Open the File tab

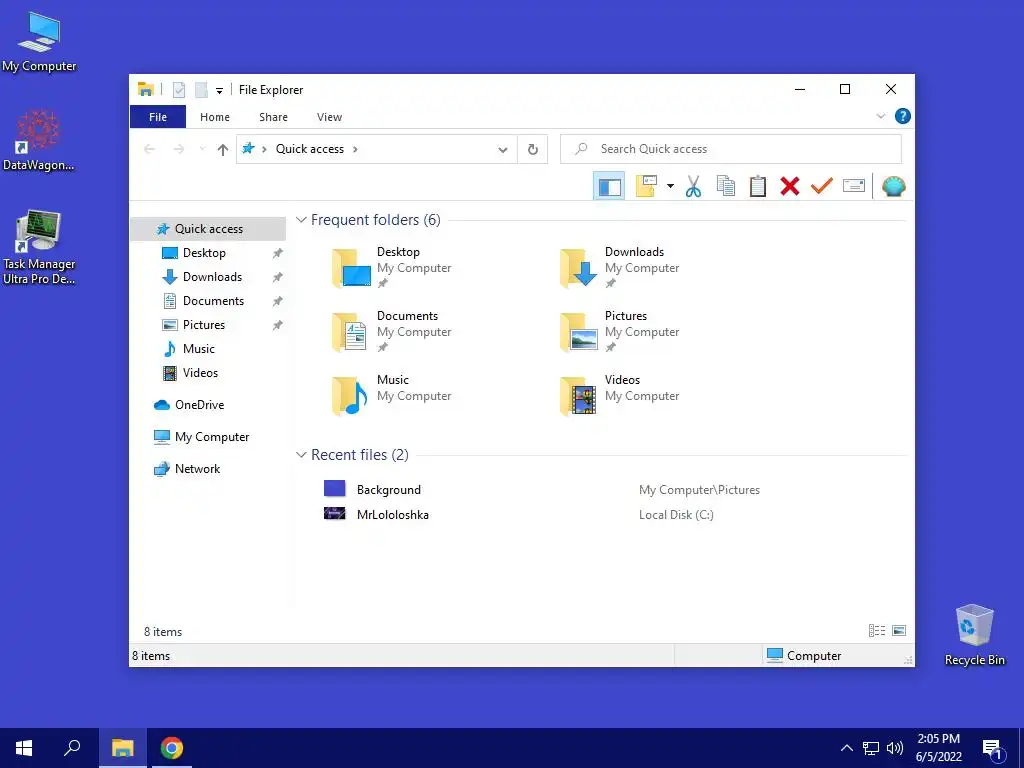pyautogui.click(x=158, y=117)
